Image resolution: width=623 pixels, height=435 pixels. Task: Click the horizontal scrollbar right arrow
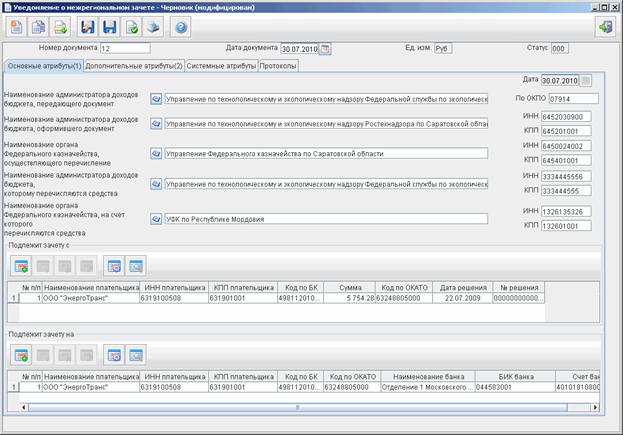click(595, 407)
